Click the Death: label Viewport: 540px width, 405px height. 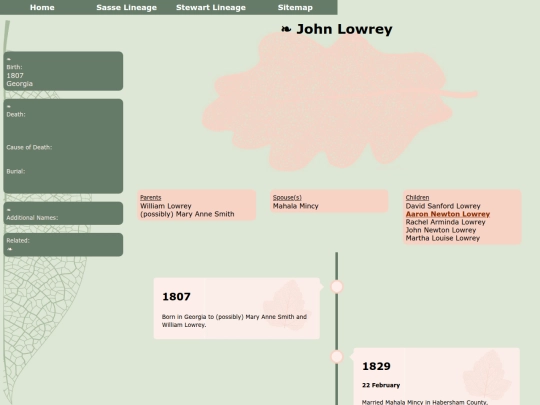click(16, 114)
